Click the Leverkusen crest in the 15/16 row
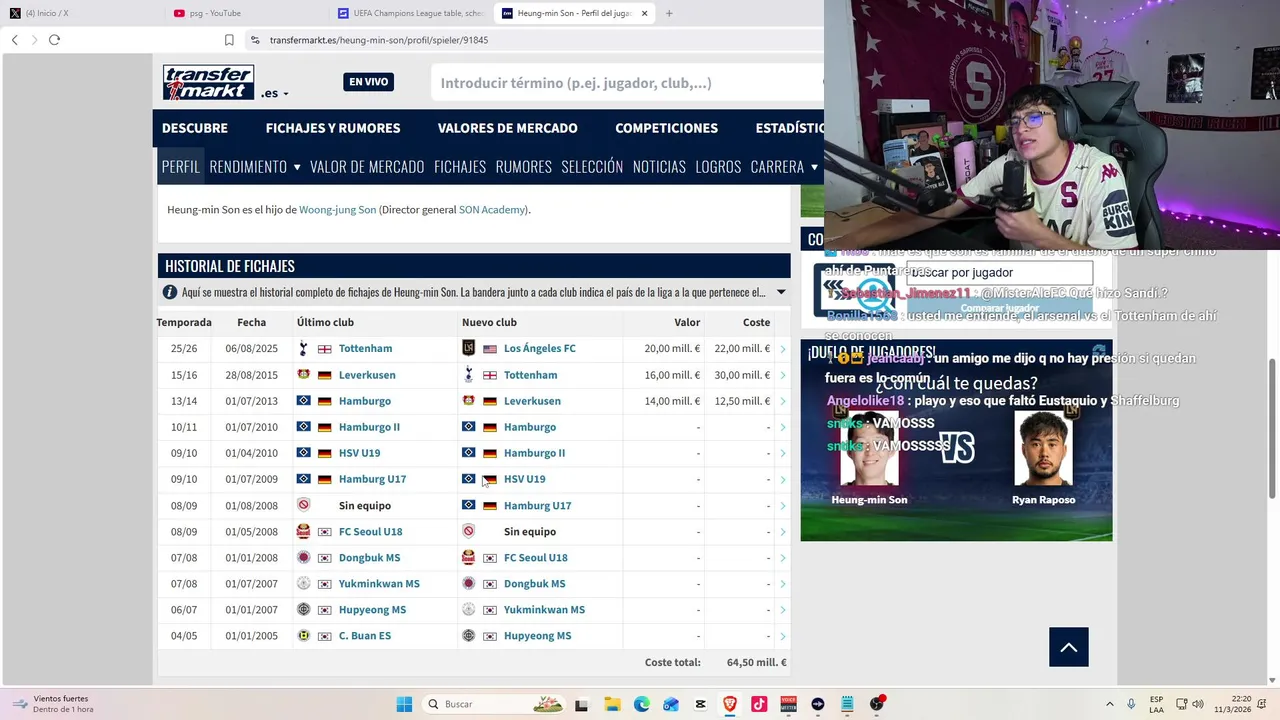The width and height of the screenshot is (1280, 720). (x=303, y=374)
